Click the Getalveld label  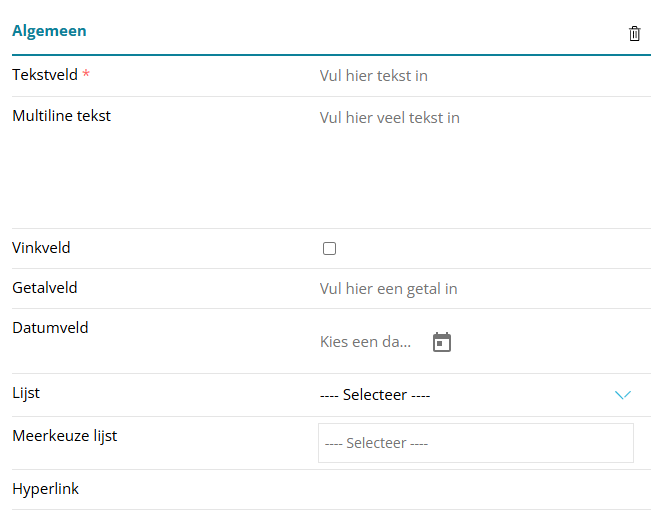click(45, 288)
